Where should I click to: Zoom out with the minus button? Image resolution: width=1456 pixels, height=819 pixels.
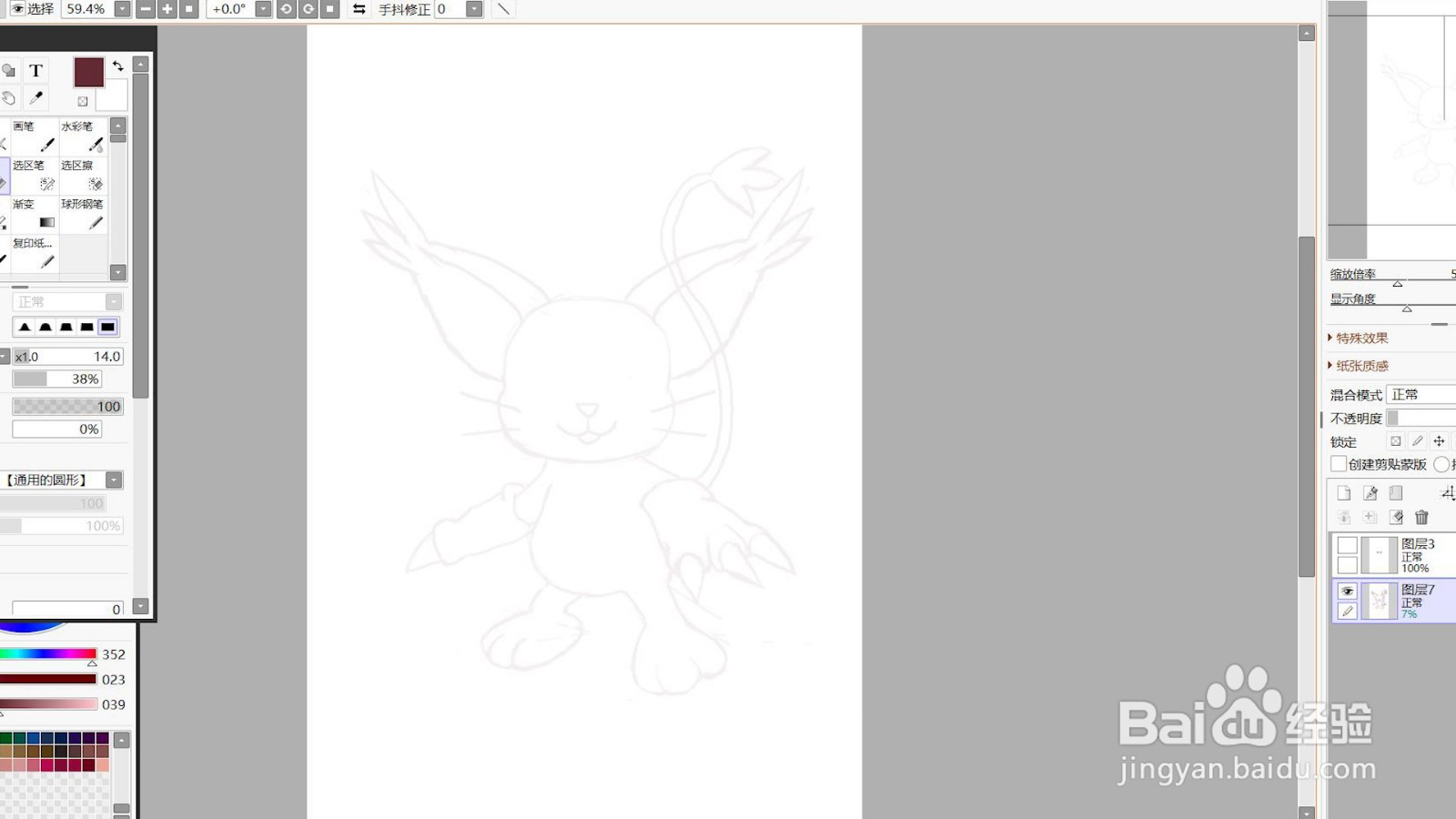(146, 9)
